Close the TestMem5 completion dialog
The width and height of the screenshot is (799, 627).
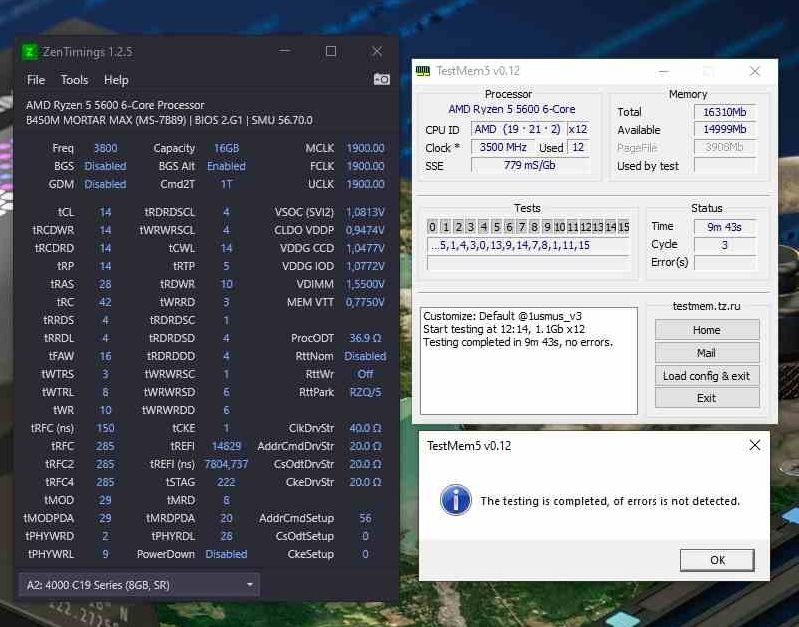(755, 445)
